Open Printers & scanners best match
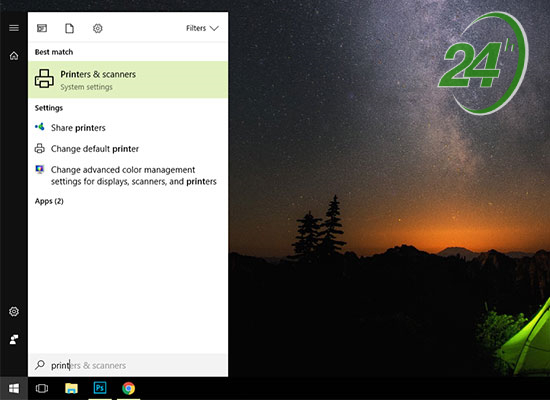 coord(128,80)
